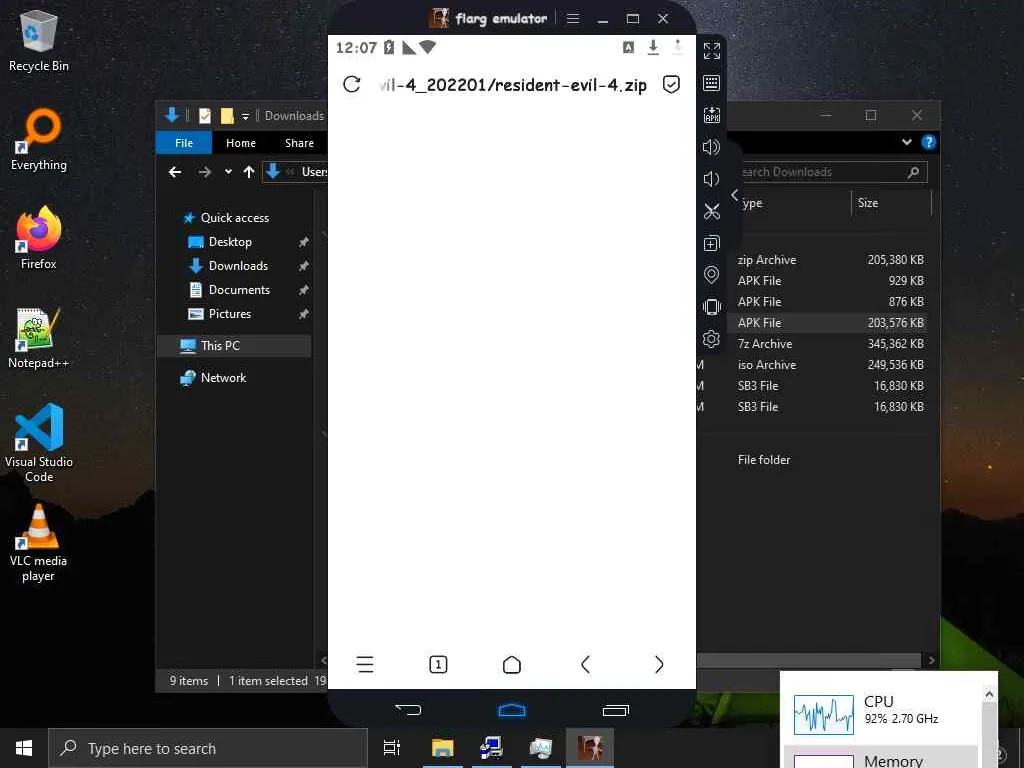Click the taskbar search box
The width and height of the screenshot is (1024, 768).
(x=208, y=748)
